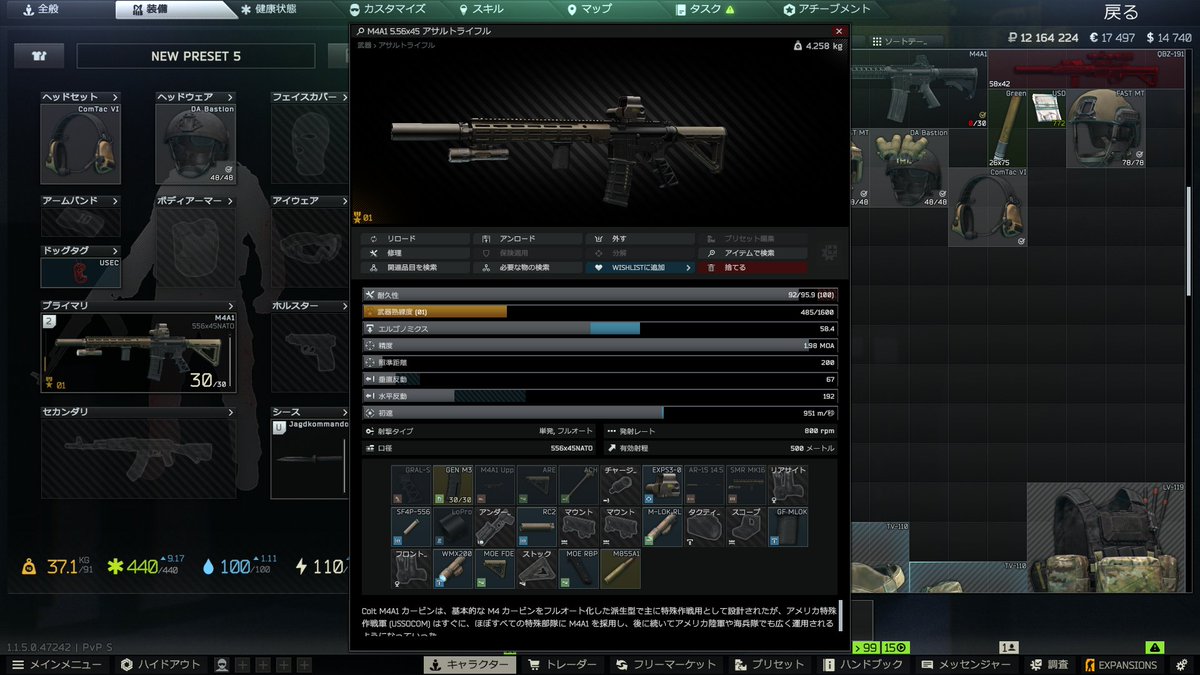Open the WISHLISTに追加 submenu arrow

click(688, 268)
